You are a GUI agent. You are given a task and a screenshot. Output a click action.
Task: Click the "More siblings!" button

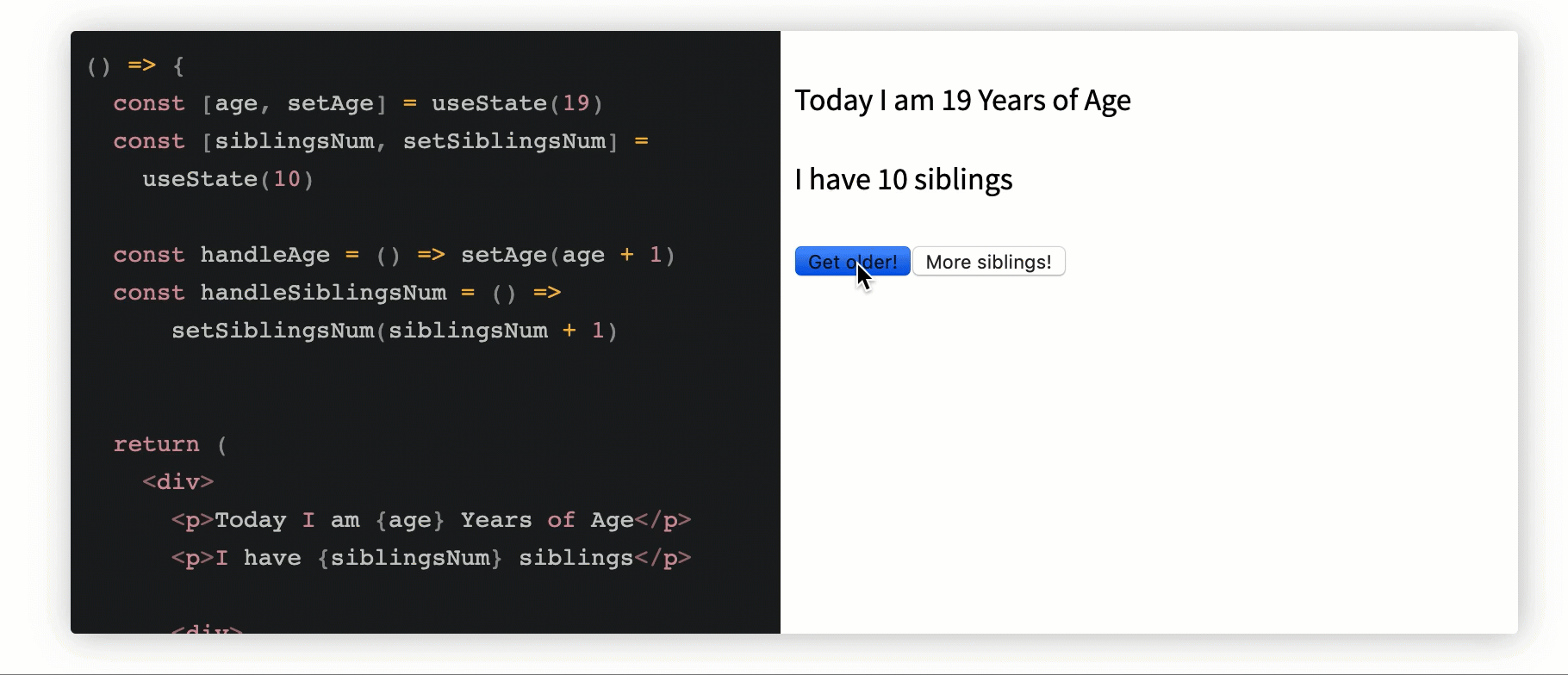(x=989, y=262)
